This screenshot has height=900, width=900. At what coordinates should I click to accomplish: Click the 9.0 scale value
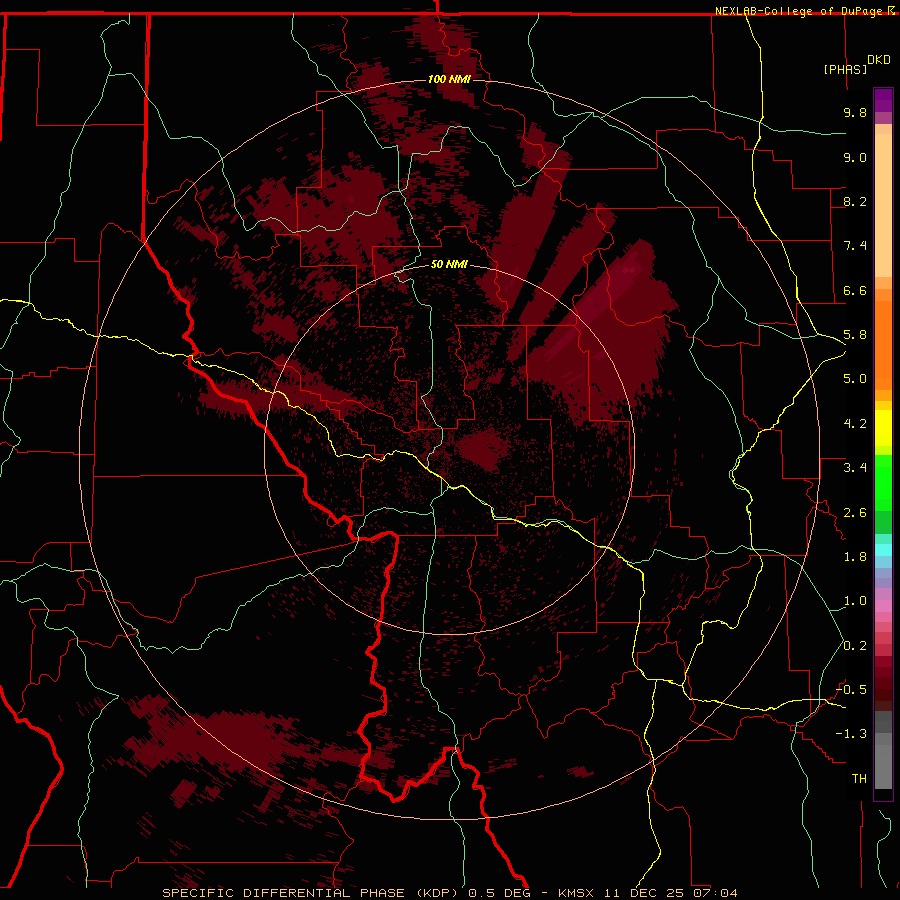click(x=855, y=157)
